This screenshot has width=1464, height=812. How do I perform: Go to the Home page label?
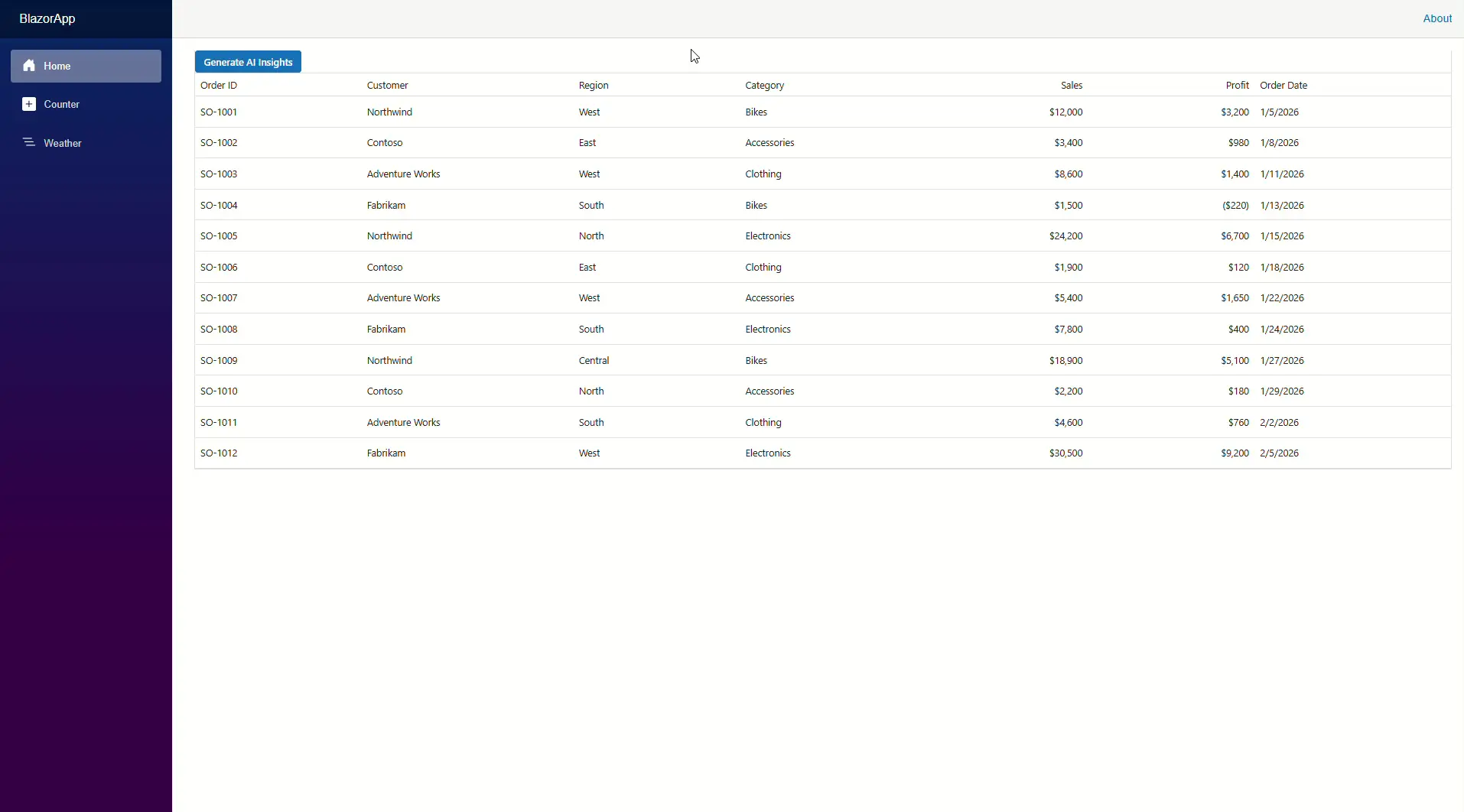[57, 67]
